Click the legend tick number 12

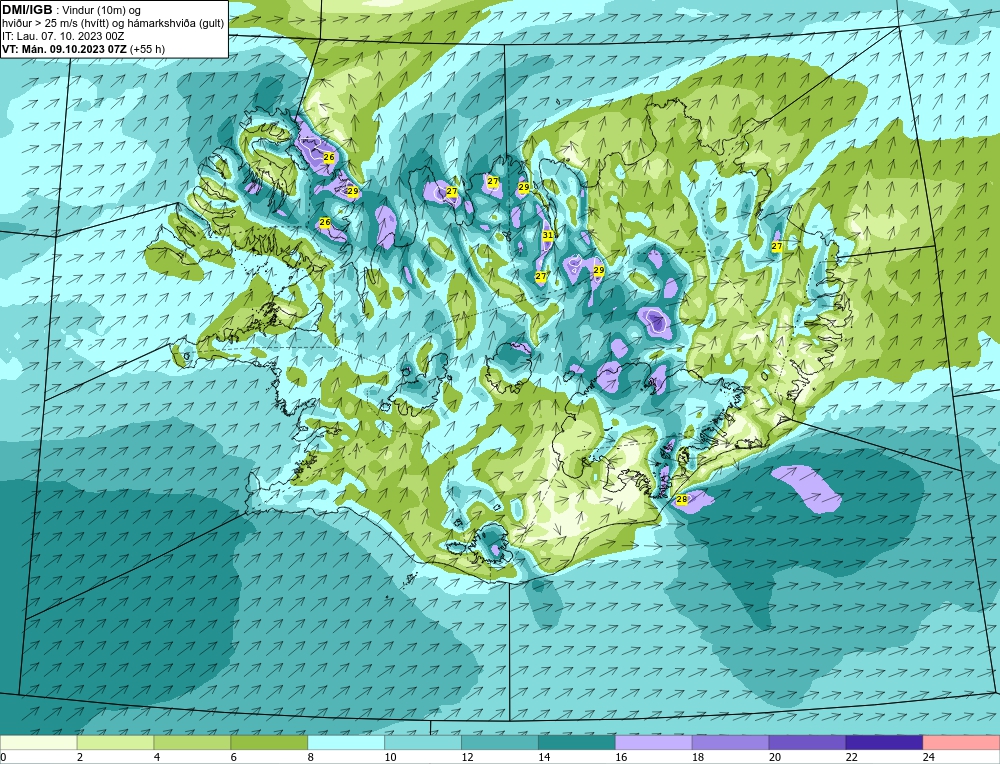point(467,757)
